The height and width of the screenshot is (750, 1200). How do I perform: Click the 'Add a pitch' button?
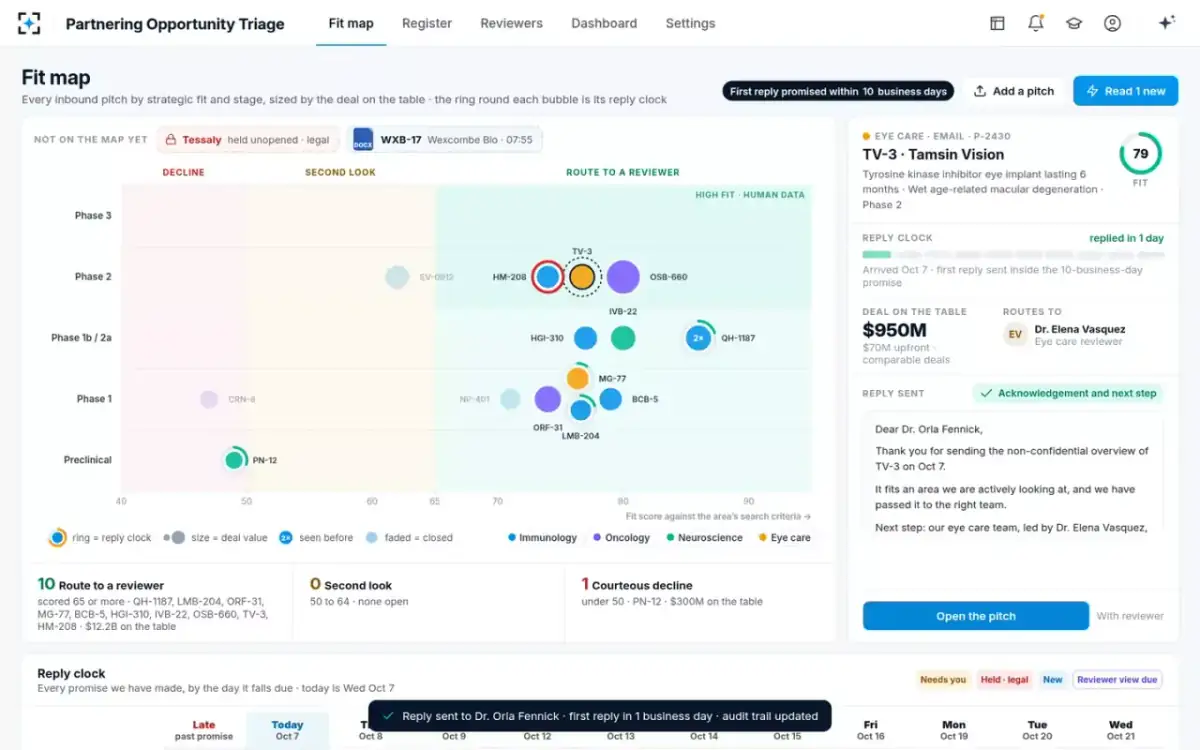[x=1014, y=91]
